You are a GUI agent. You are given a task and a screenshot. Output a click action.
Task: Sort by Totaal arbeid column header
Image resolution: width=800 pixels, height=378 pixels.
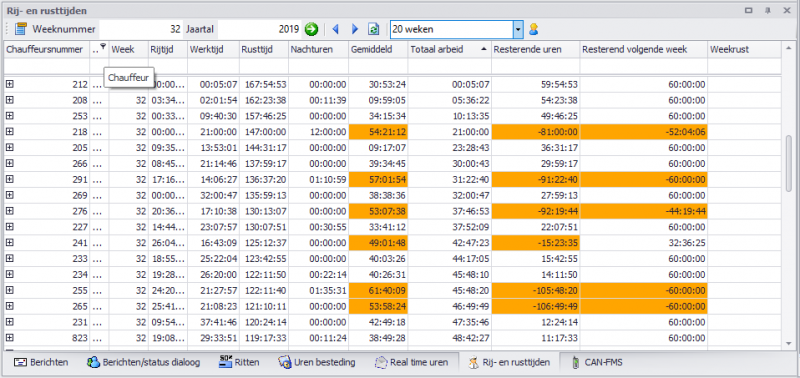tap(449, 49)
